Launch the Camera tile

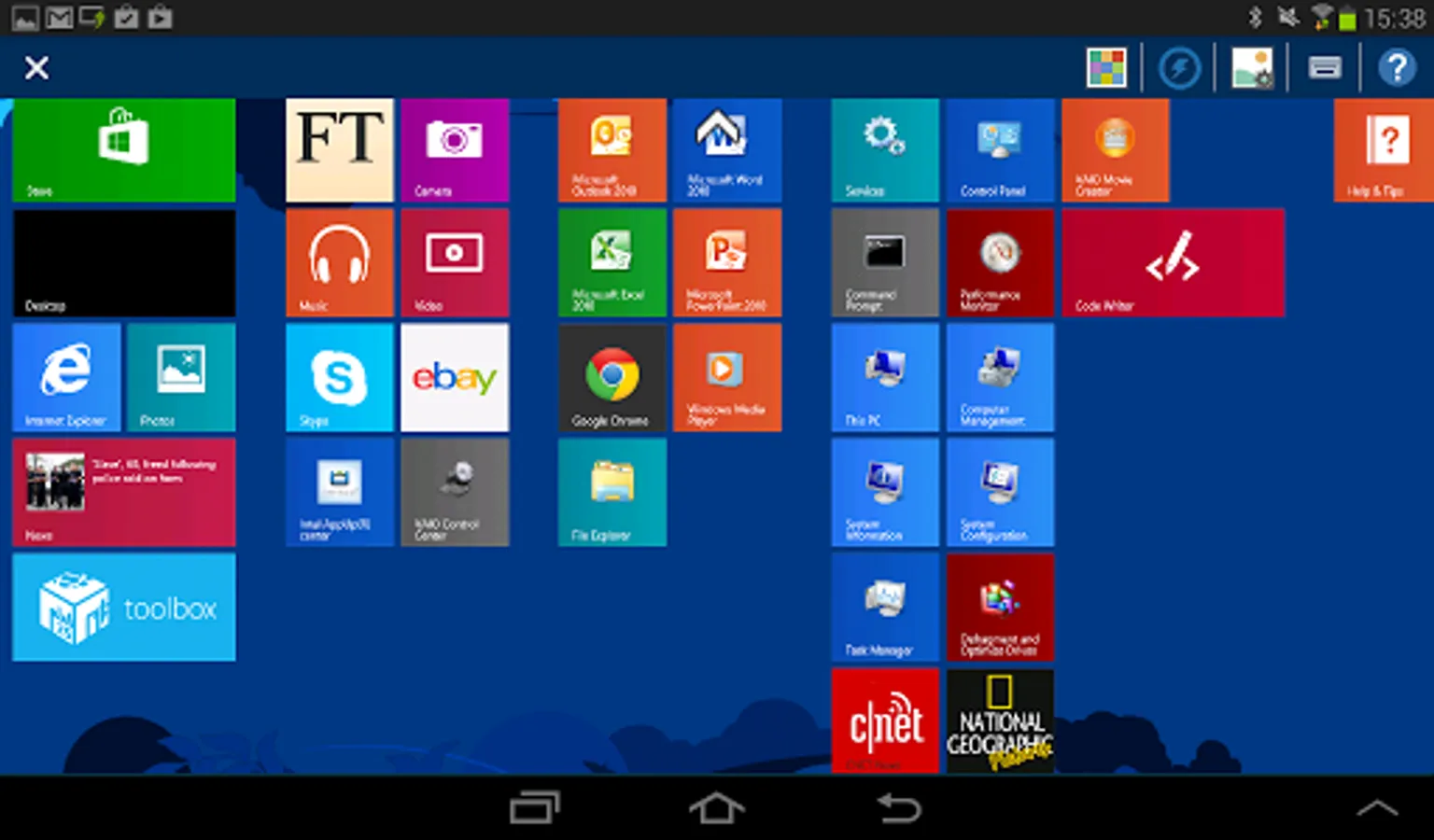click(455, 150)
